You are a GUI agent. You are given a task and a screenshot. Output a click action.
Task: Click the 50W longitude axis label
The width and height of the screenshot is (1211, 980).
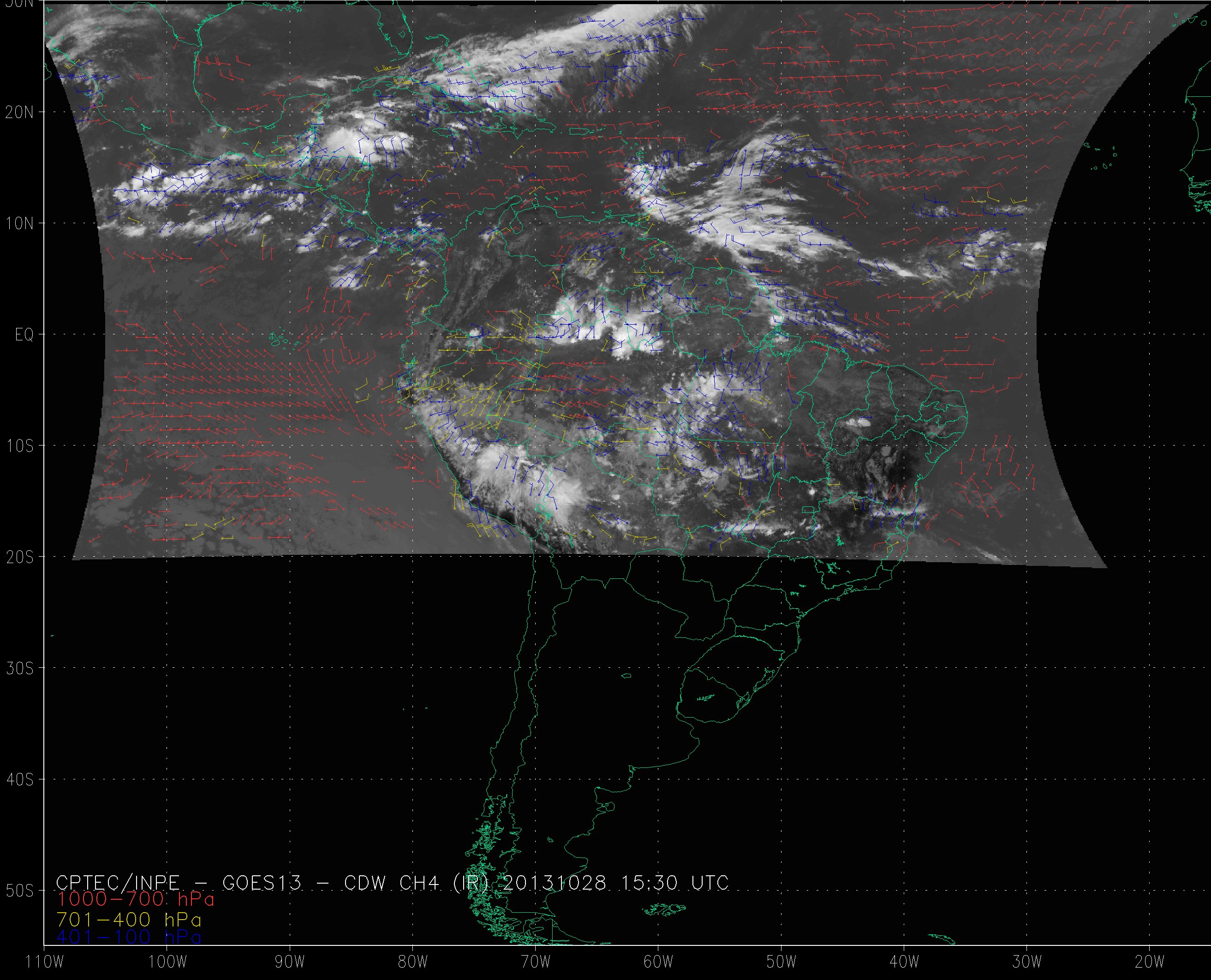781,962
